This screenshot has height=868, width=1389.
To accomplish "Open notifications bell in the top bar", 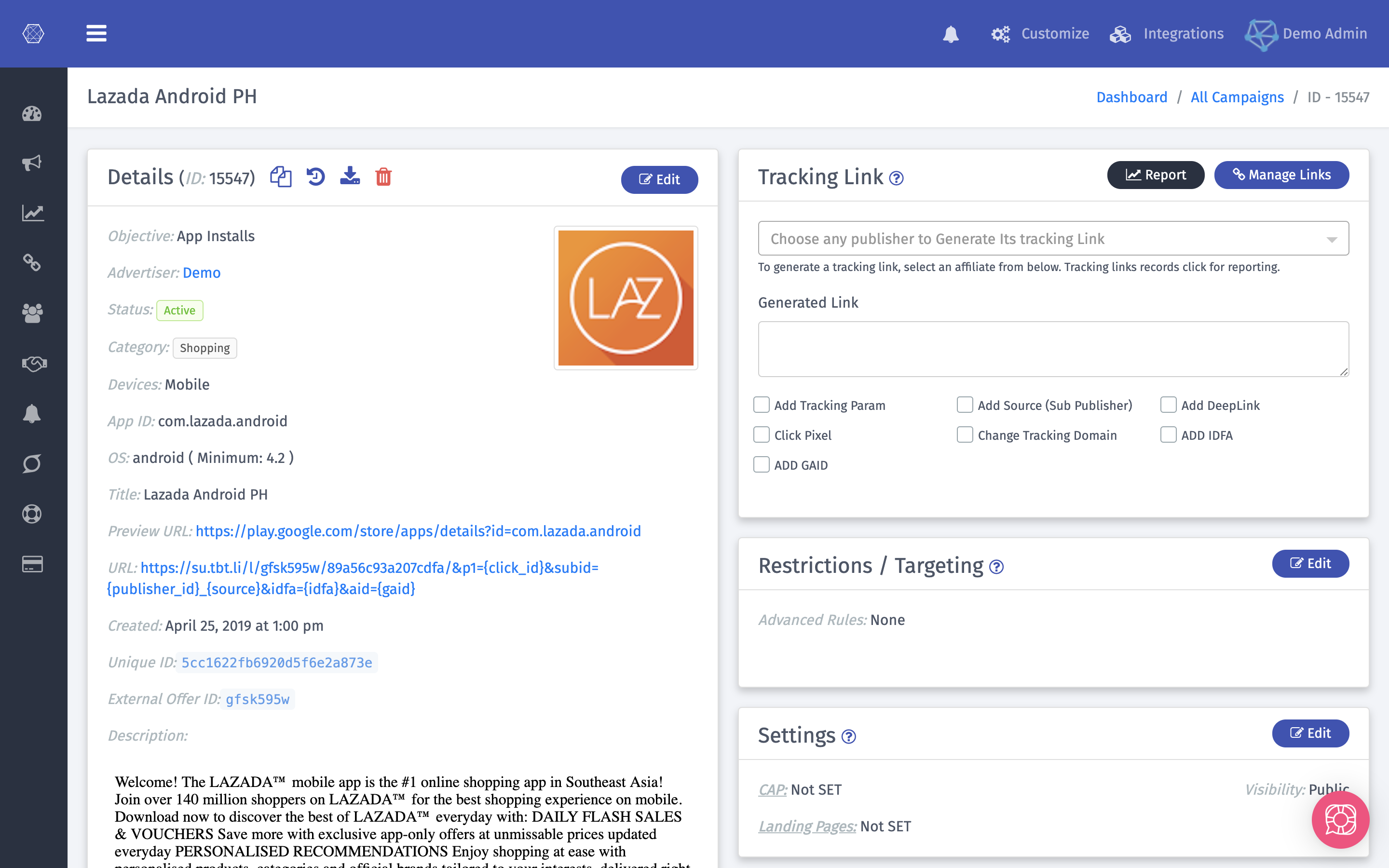I will pyautogui.click(x=951, y=34).
